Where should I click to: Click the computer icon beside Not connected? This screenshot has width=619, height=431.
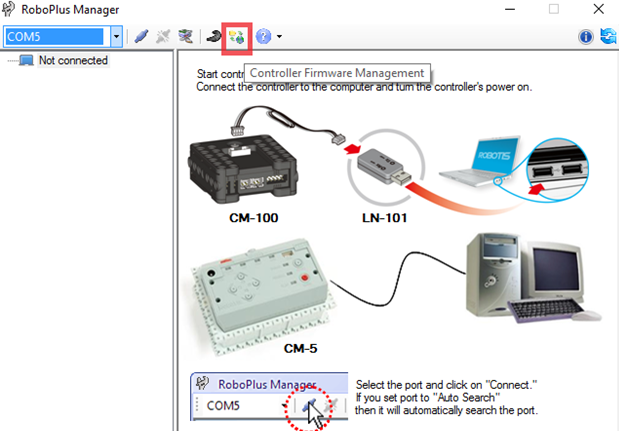(26, 60)
